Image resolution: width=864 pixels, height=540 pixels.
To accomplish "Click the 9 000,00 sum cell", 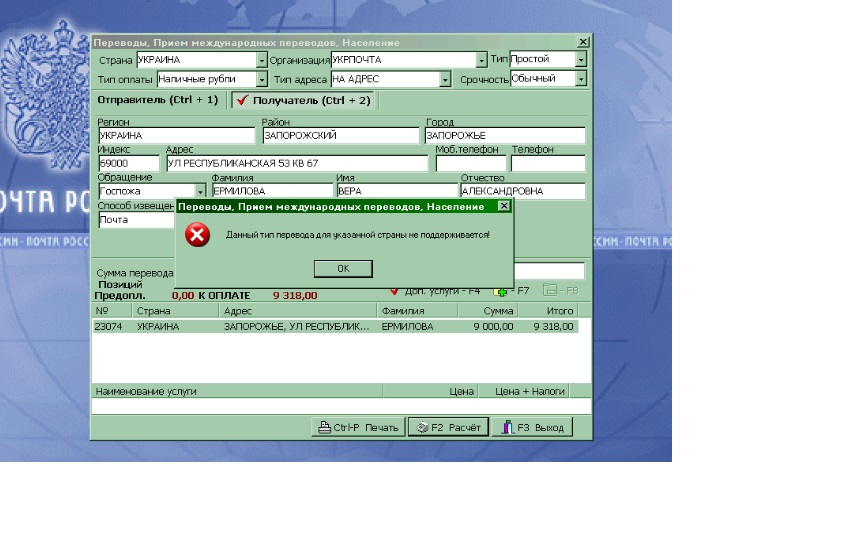I will pos(493,327).
